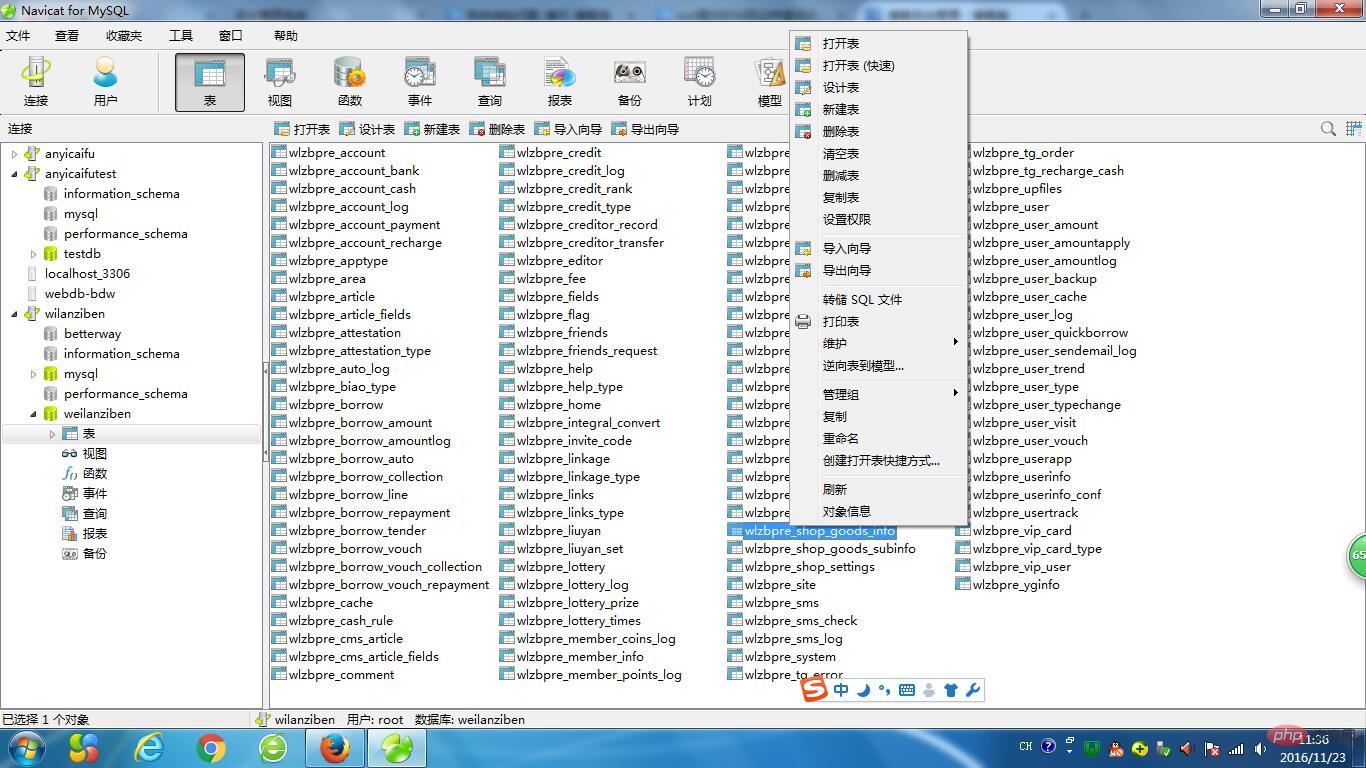The width and height of the screenshot is (1366, 768).
Task: Click 设计表 button in object toolbar
Action: (x=367, y=129)
